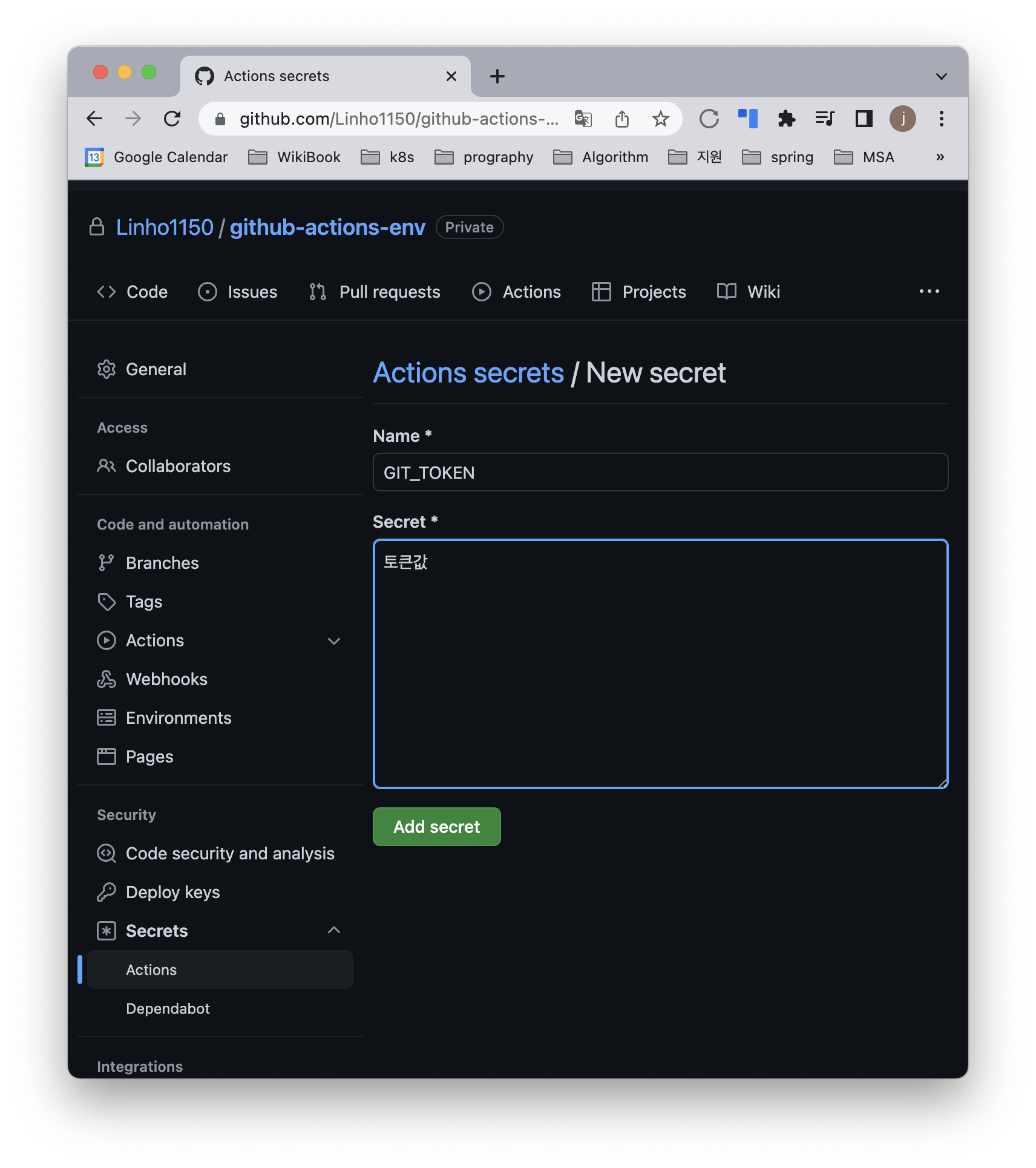Open Deploy keys settings

[172, 892]
